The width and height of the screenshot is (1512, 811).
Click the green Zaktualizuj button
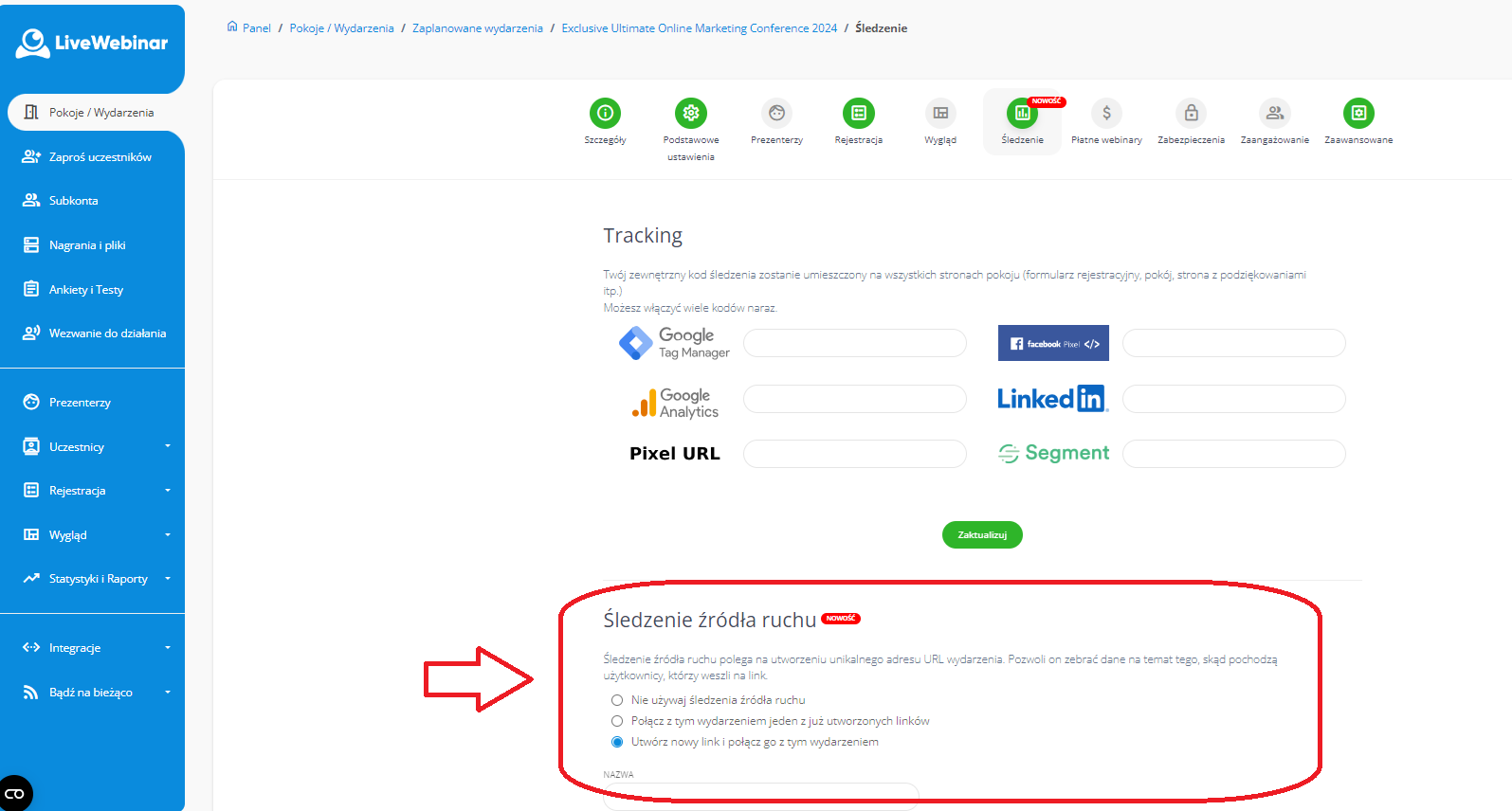click(982, 535)
